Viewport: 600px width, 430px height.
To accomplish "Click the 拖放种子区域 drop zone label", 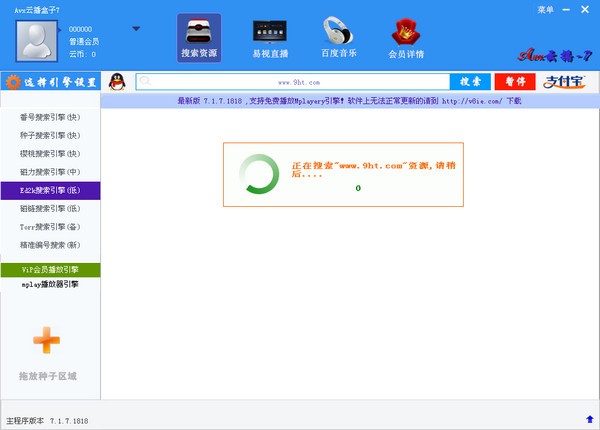I will click(48, 376).
